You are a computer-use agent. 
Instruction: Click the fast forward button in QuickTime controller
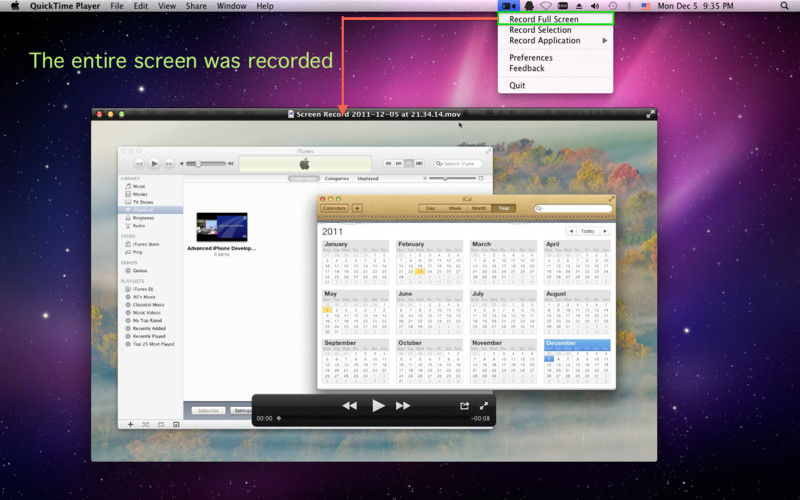(x=403, y=406)
